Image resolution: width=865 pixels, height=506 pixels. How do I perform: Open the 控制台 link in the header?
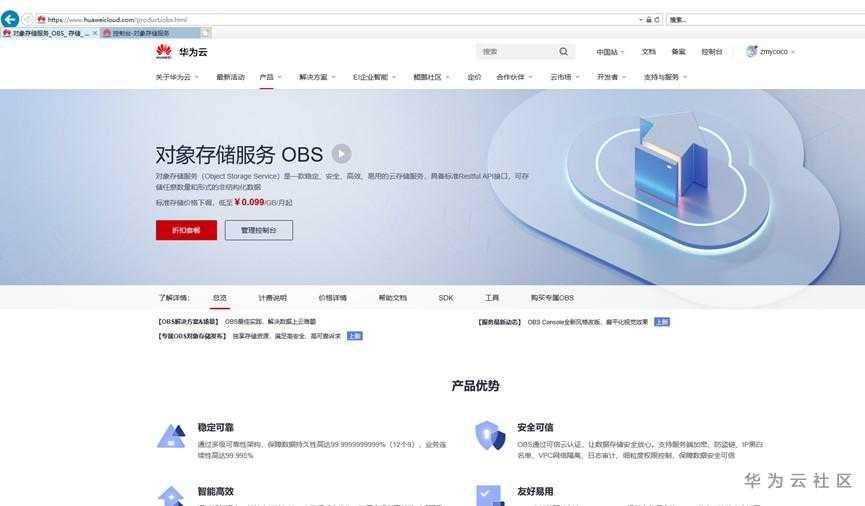(712, 52)
